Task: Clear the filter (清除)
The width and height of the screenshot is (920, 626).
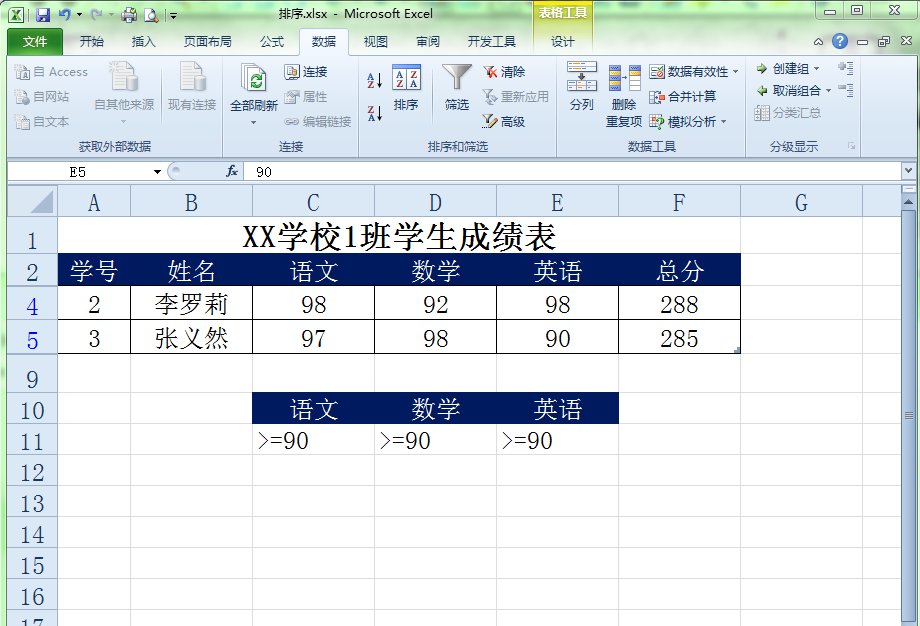Action: 504,72
